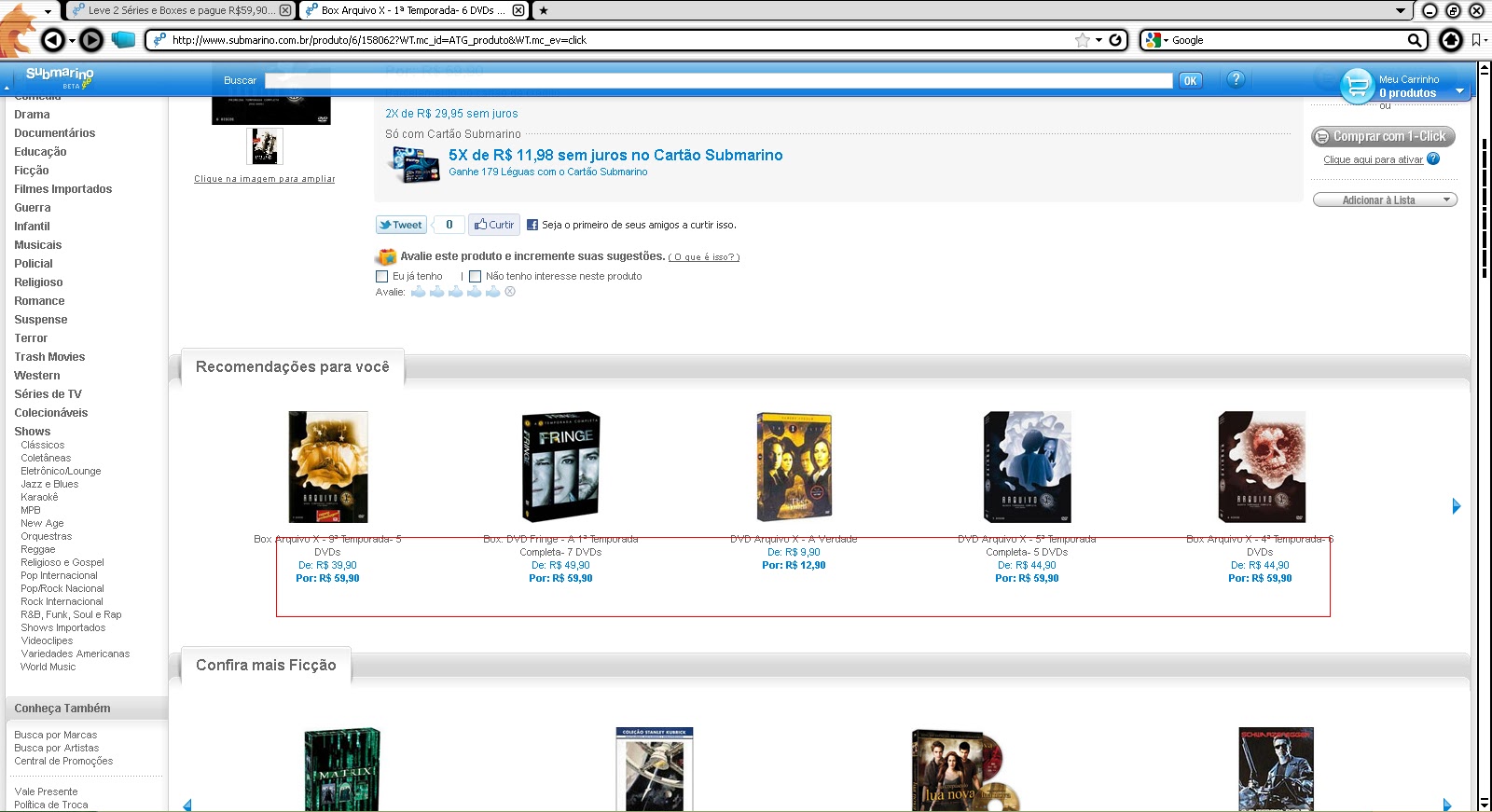Click into the Buscar search field

click(x=718, y=80)
